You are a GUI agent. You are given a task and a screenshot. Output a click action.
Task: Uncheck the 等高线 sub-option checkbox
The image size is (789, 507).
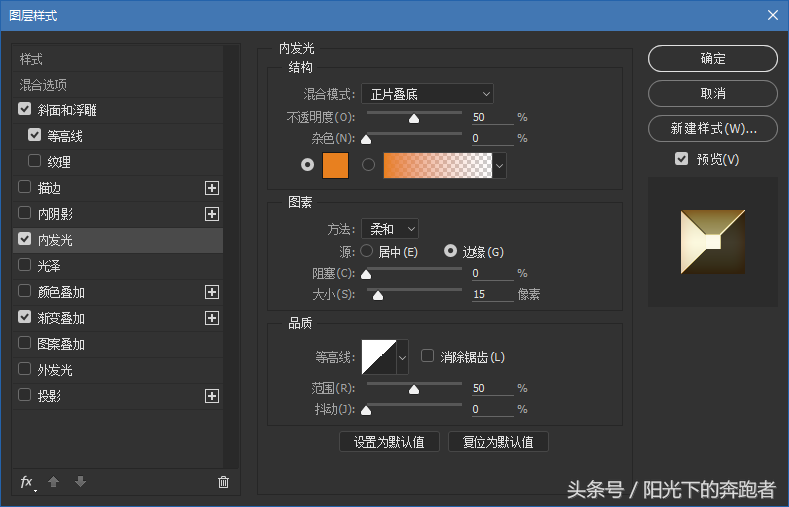coord(35,135)
